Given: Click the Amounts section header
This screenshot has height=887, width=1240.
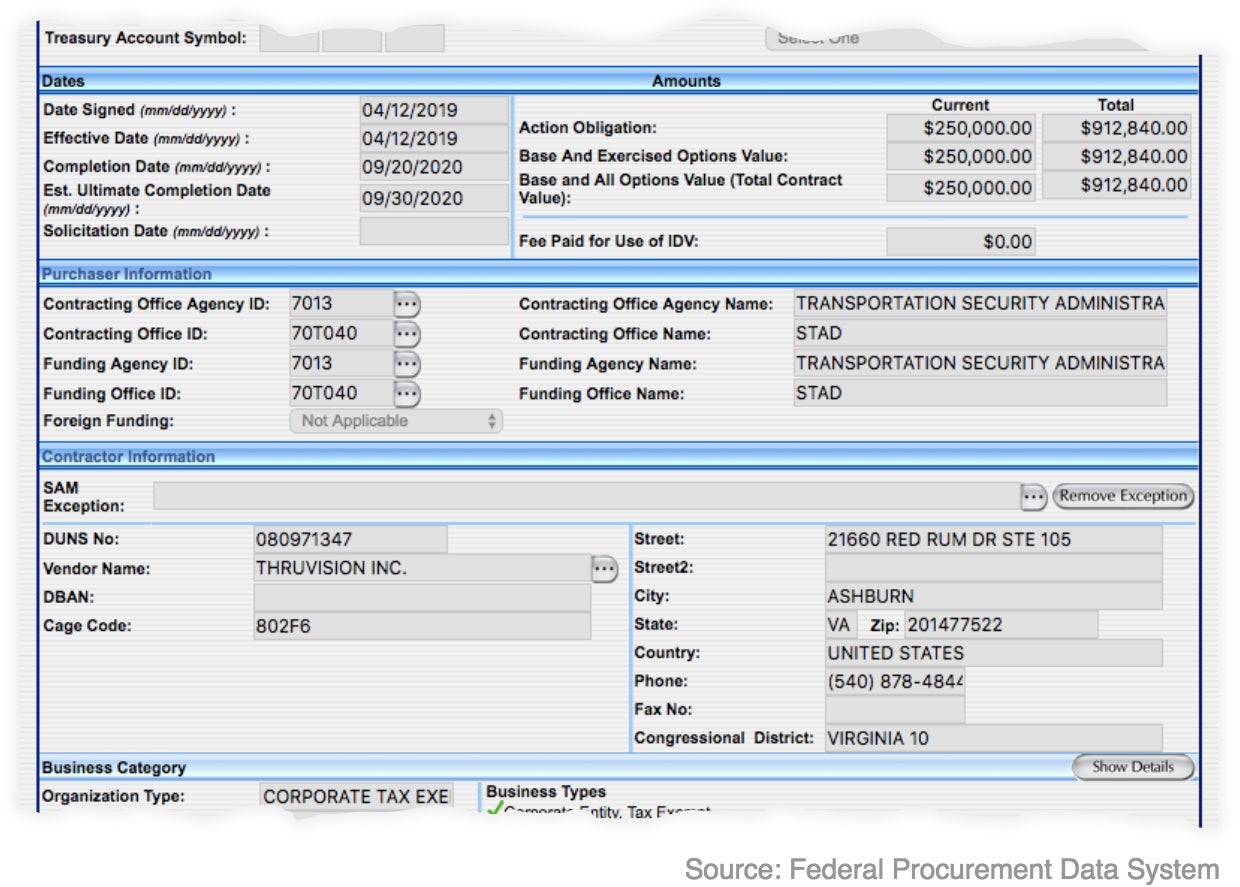Looking at the screenshot, I should point(686,81).
